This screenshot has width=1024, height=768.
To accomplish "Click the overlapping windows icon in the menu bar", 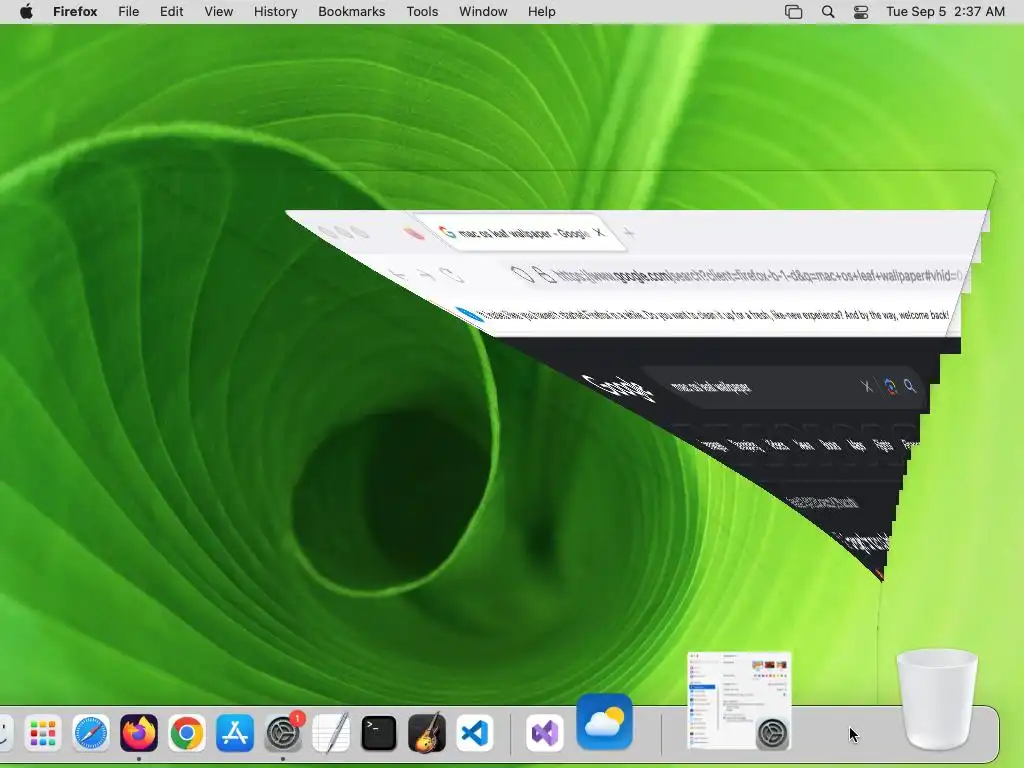I will (x=793, y=12).
